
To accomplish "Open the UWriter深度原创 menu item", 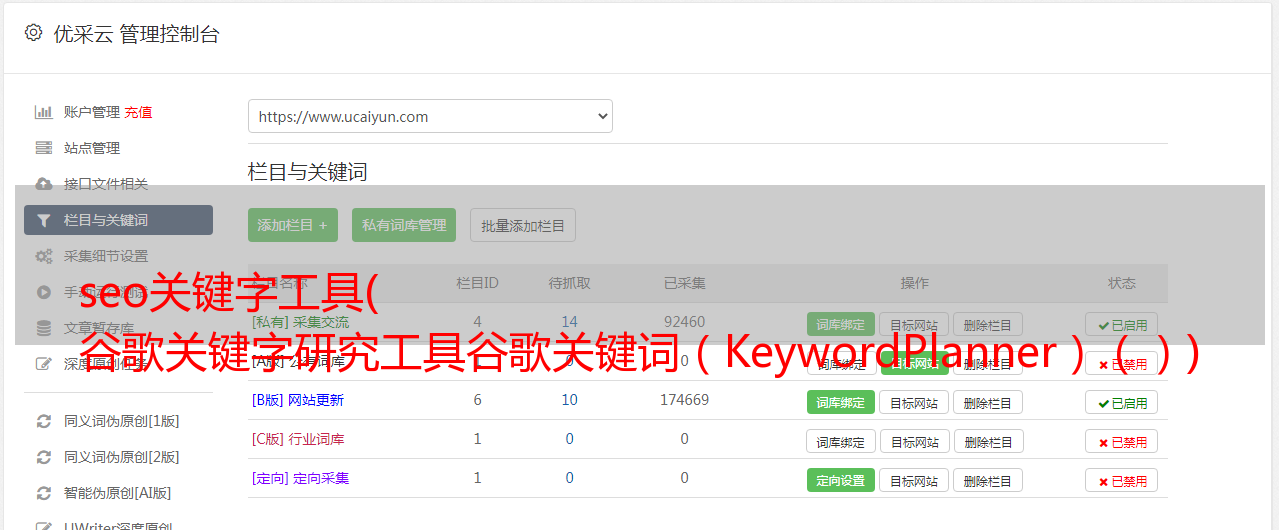I will pos(118,524).
